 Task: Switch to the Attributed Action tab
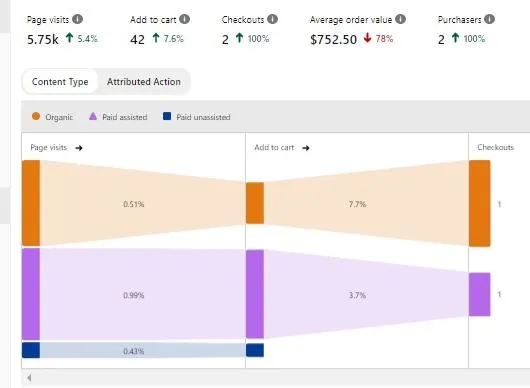click(144, 81)
